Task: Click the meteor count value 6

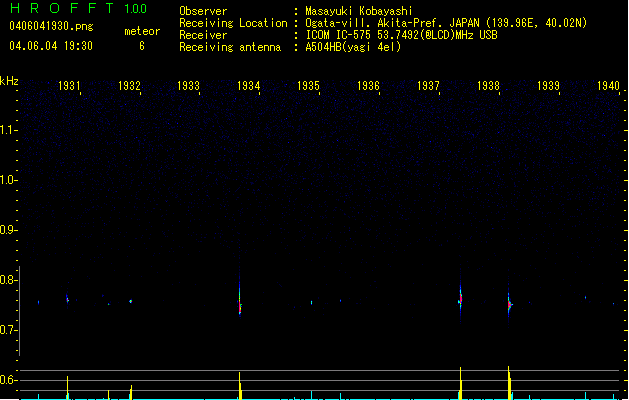Action: 142,46
